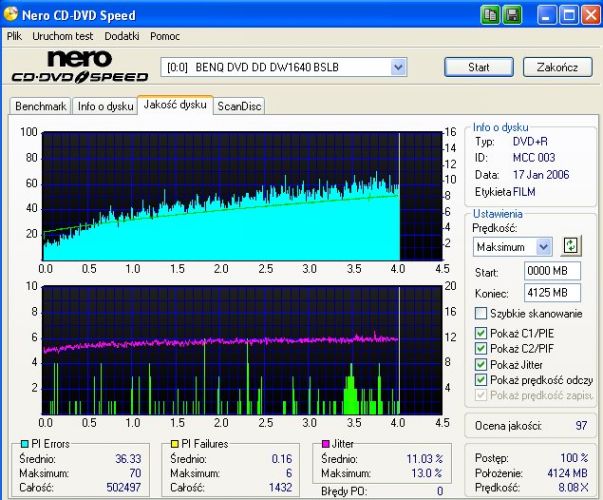This screenshot has height=500, width=603.
Task: Click the refresh speed settings icon
Action: [571, 246]
